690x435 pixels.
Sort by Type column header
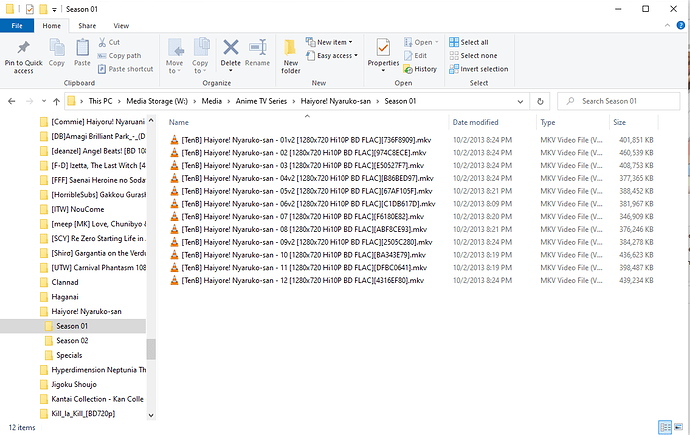[547, 122]
